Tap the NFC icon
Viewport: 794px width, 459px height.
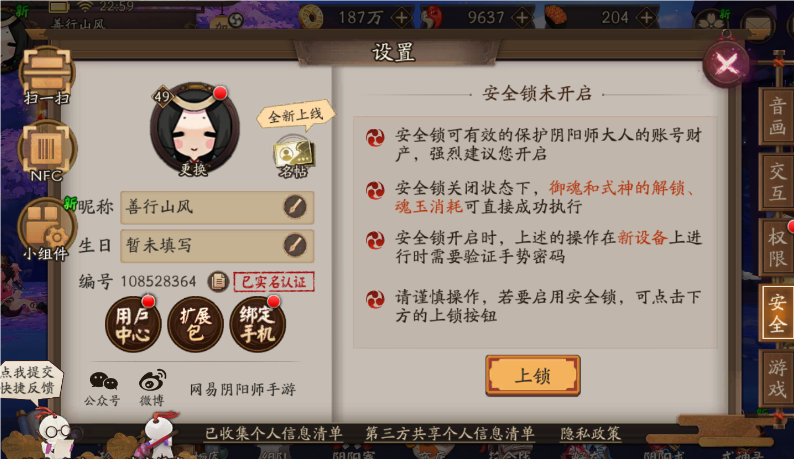[x=47, y=151]
